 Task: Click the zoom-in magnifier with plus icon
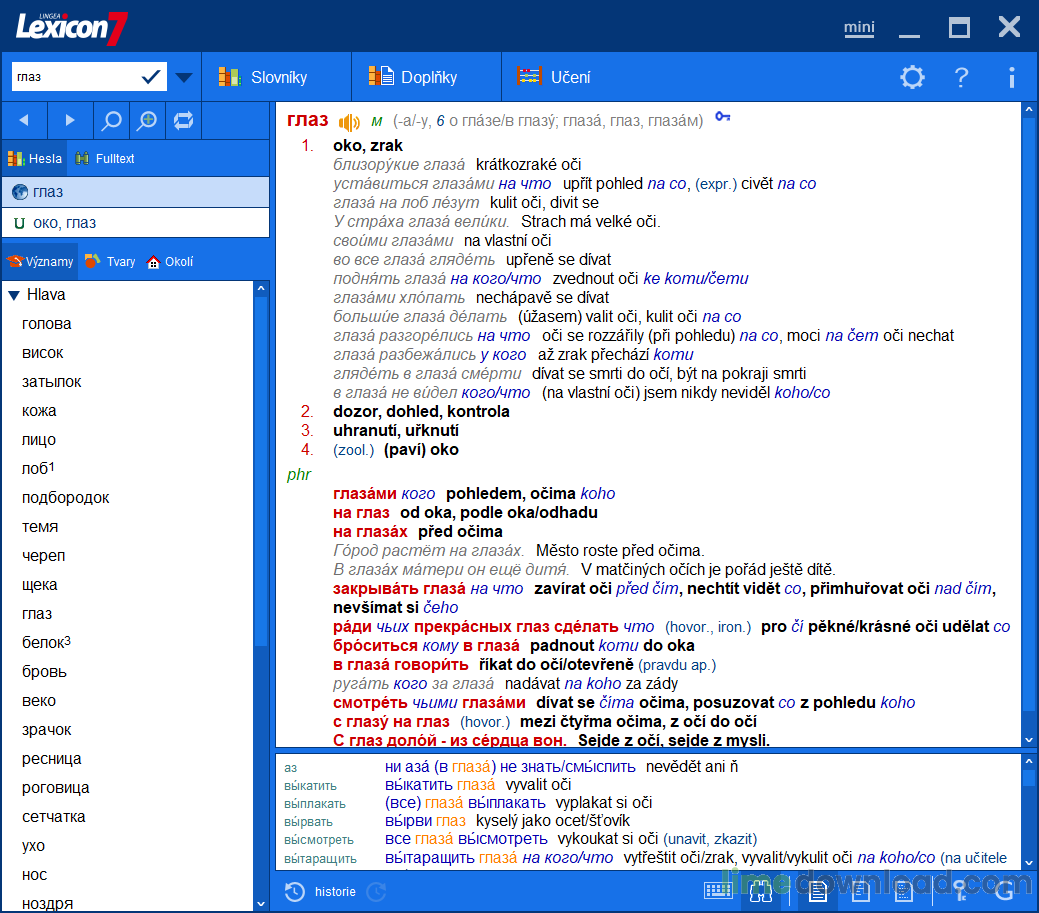pyautogui.click(x=147, y=120)
